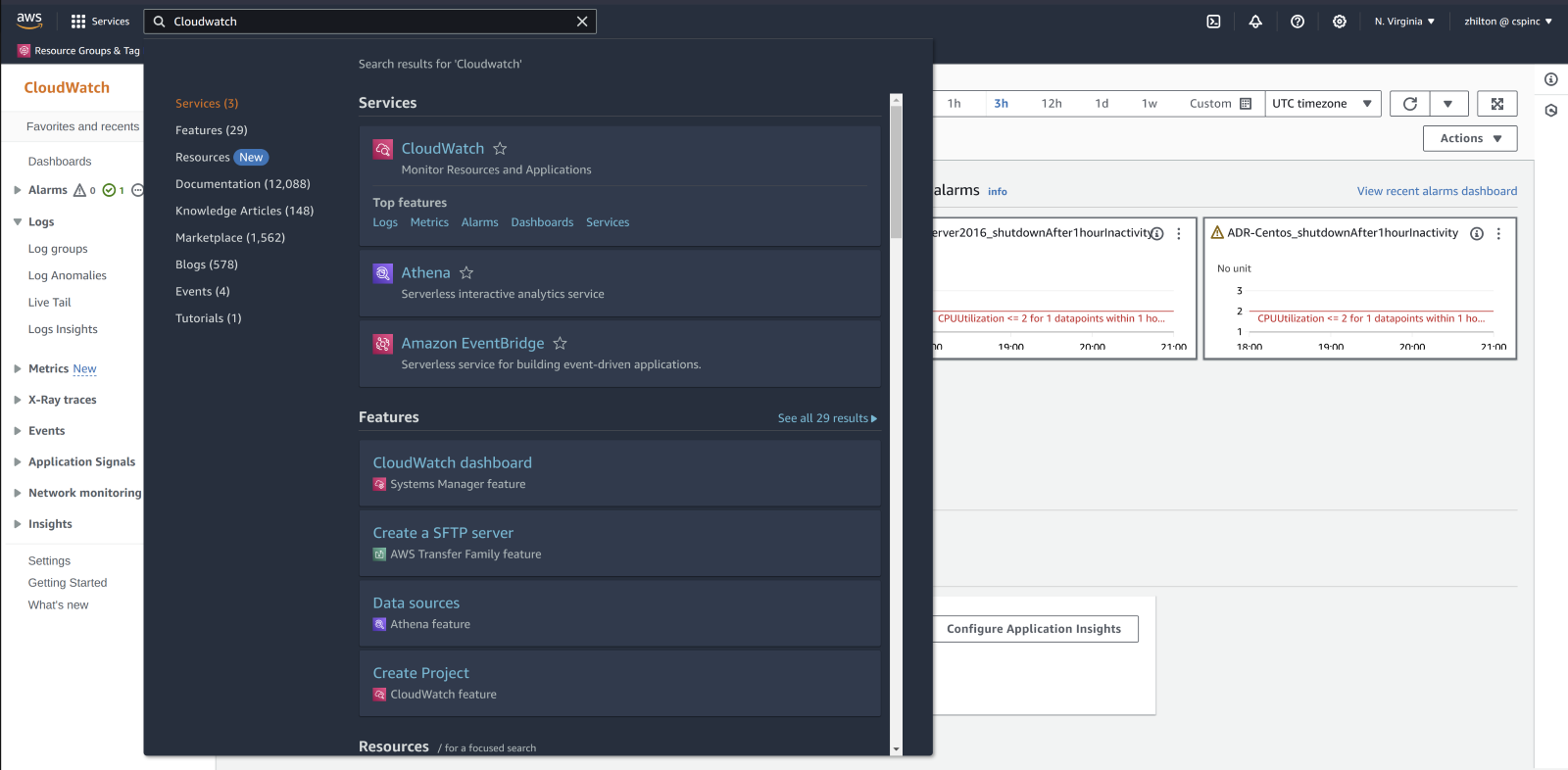Click inside the Cloudwatch search field
This screenshot has height=770, width=1568.
tap(370, 22)
